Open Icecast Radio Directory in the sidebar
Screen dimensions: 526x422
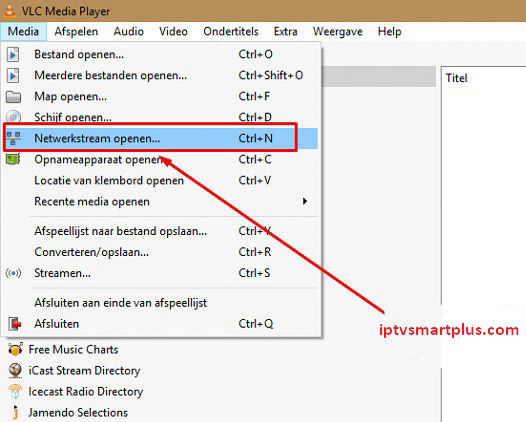point(86,391)
